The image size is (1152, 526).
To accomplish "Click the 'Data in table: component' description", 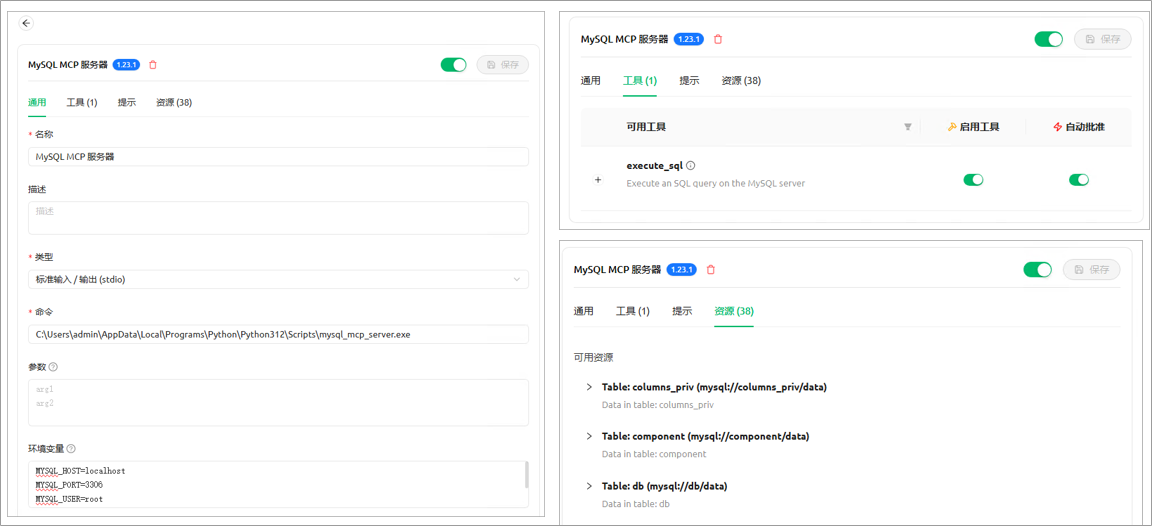I will tap(654, 454).
